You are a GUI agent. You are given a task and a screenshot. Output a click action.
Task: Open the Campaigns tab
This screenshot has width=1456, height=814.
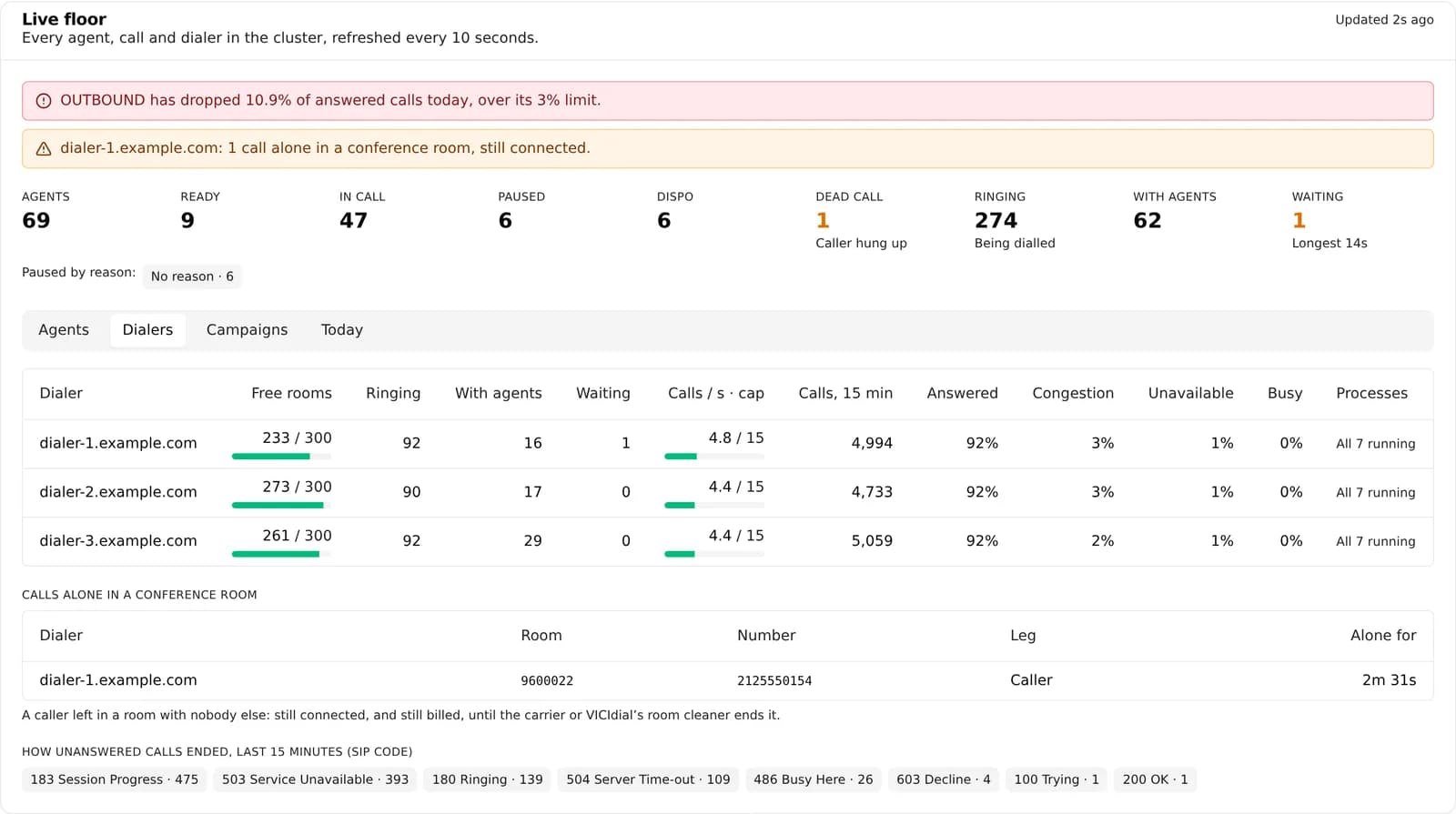[x=247, y=330]
